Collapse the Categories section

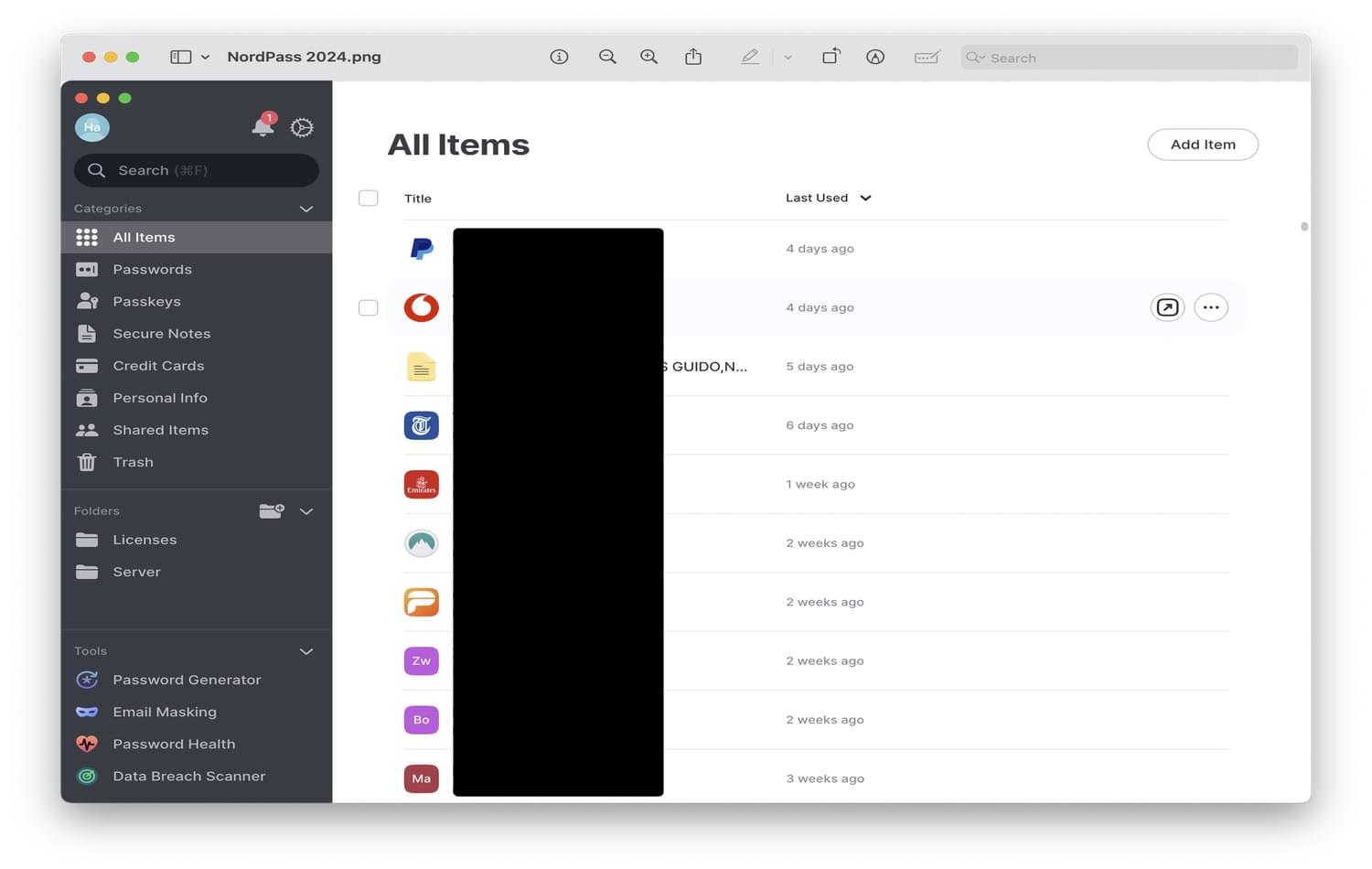pyautogui.click(x=306, y=209)
